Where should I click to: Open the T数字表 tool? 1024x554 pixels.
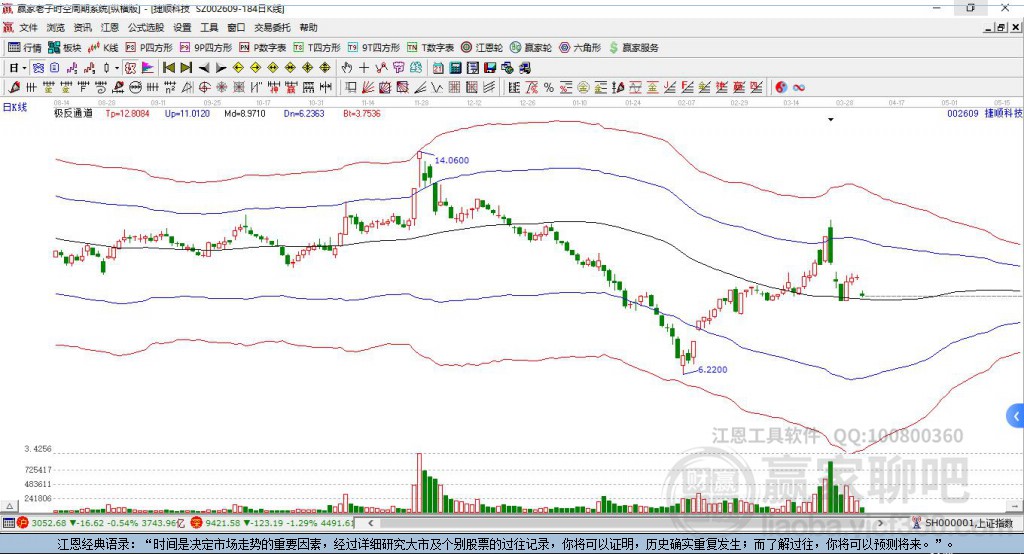point(430,48)
